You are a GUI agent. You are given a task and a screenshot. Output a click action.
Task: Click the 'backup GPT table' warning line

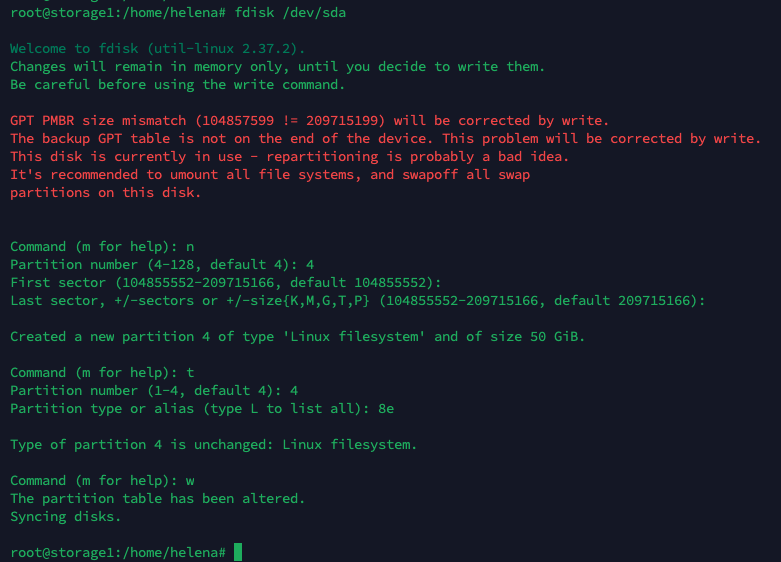coord(385,138)
